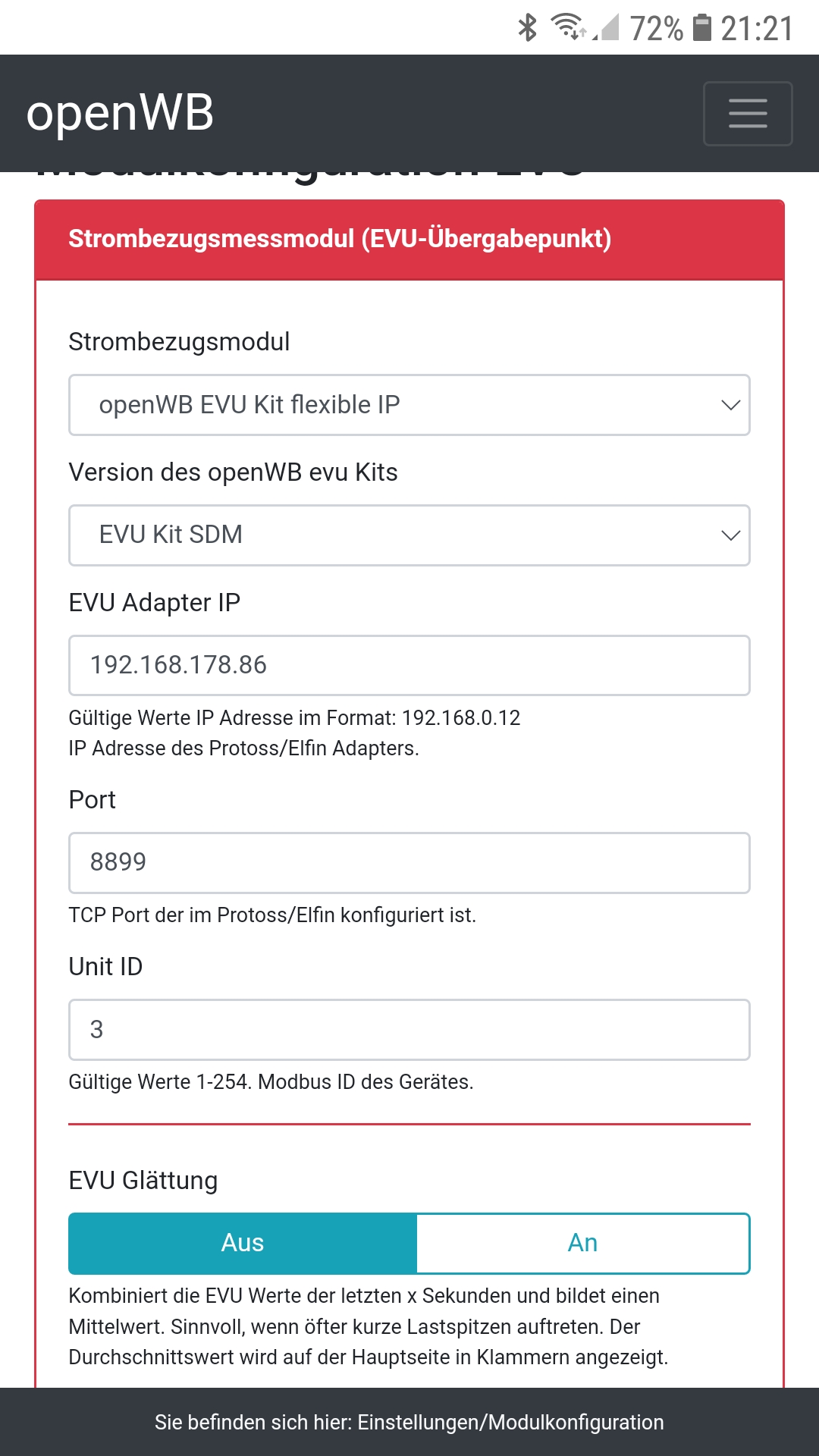Click the chevron on EVU Kit SDM selector

tap(730, 535)
